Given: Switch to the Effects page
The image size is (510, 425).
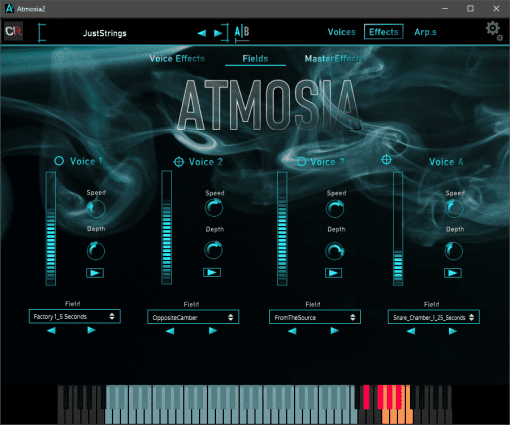Looking at the screenshot, I should (x=384, y=32).
